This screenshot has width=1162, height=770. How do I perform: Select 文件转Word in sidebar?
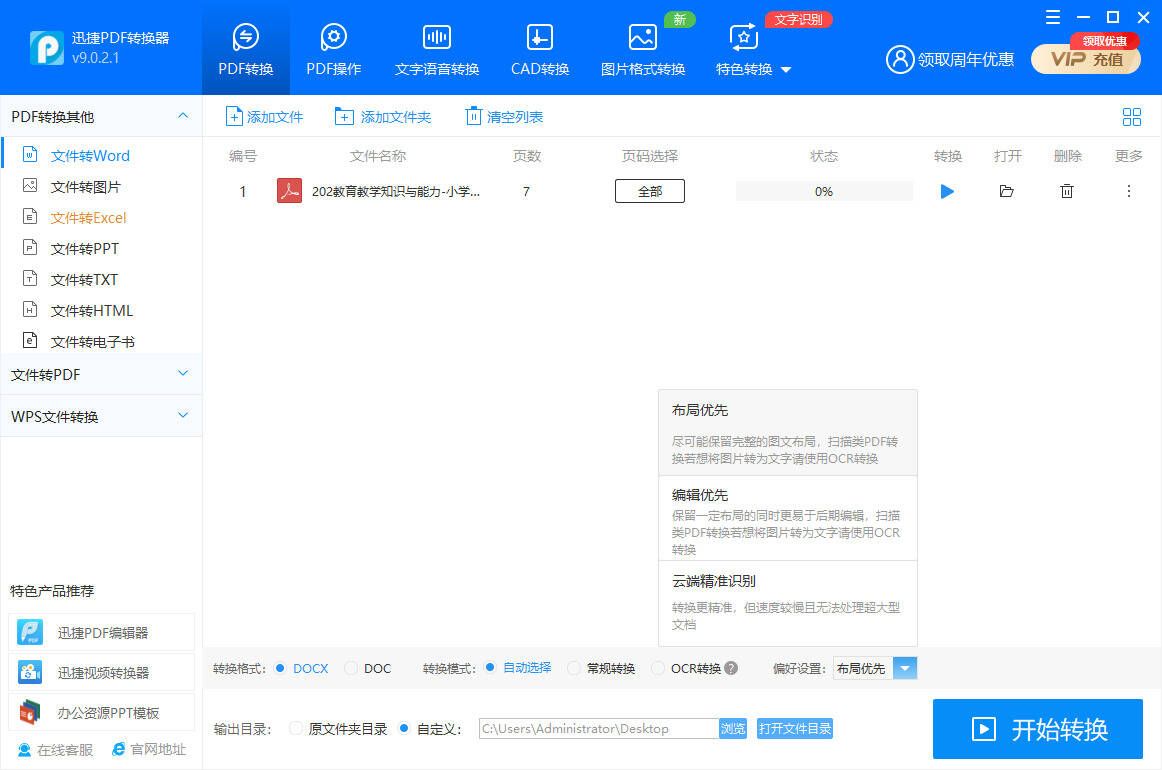click(90, 156)
